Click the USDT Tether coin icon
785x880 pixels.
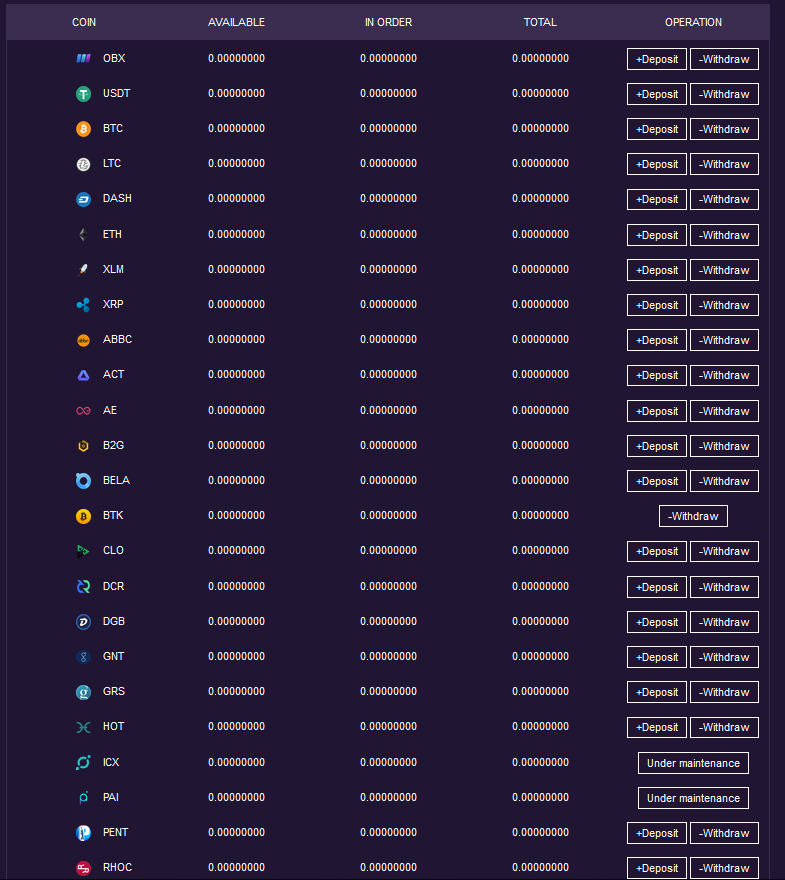coord(84,94)
